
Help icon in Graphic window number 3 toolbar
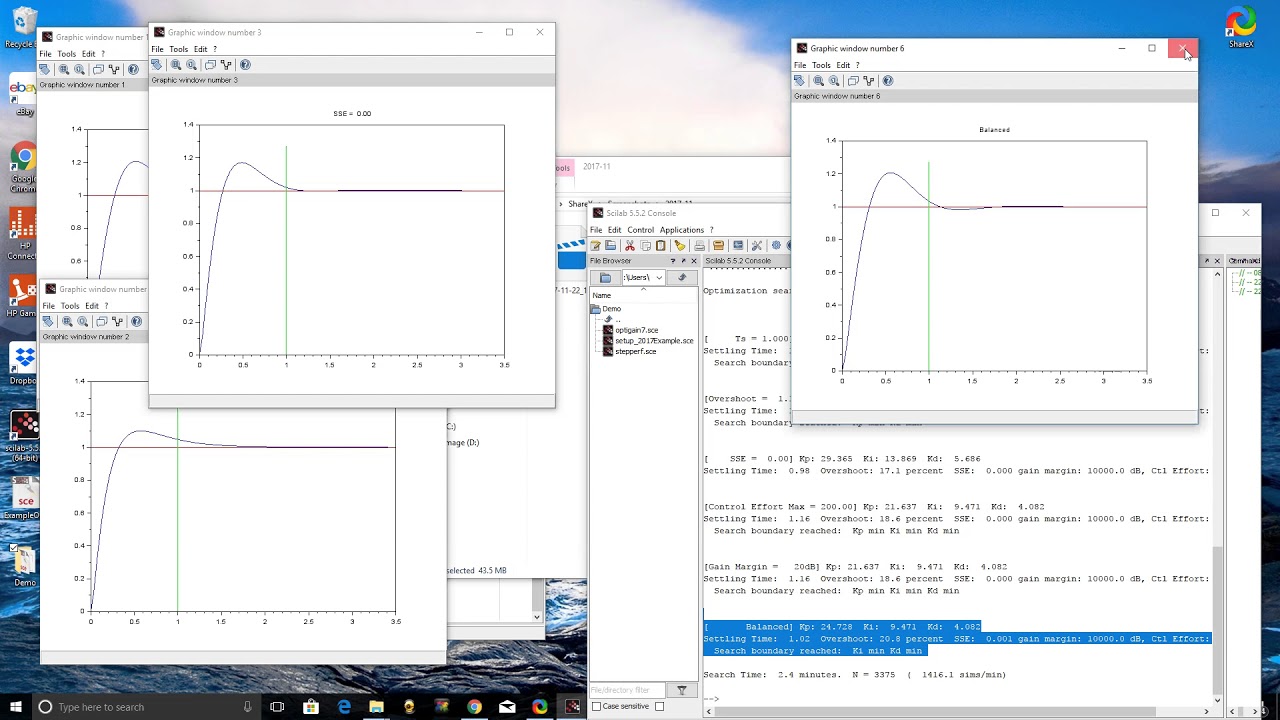pyautogui.click(x=245, y=65)
